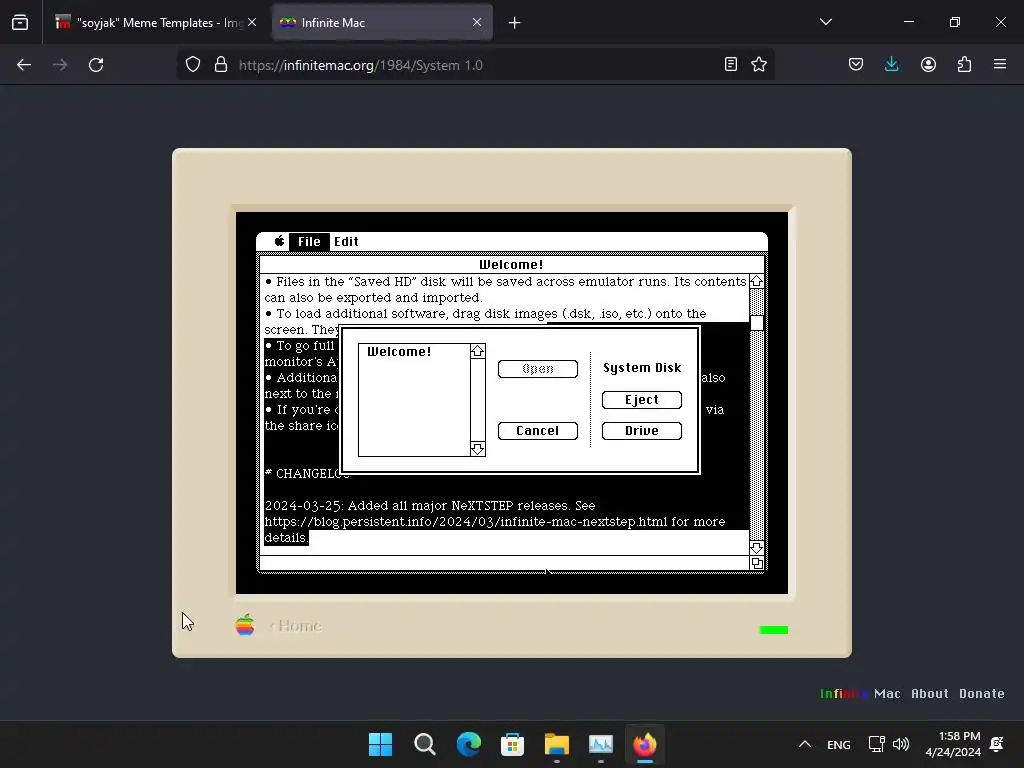
Task: Open the Edit menu
Action: coord(346,242)
